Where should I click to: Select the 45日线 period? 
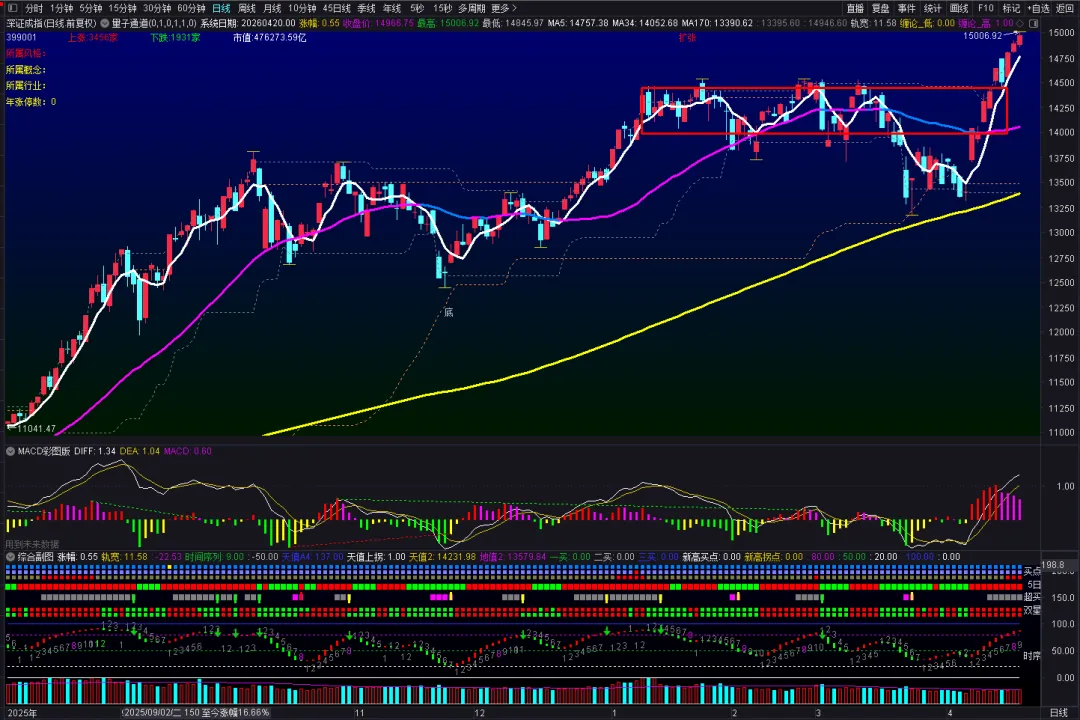[336, 8]
